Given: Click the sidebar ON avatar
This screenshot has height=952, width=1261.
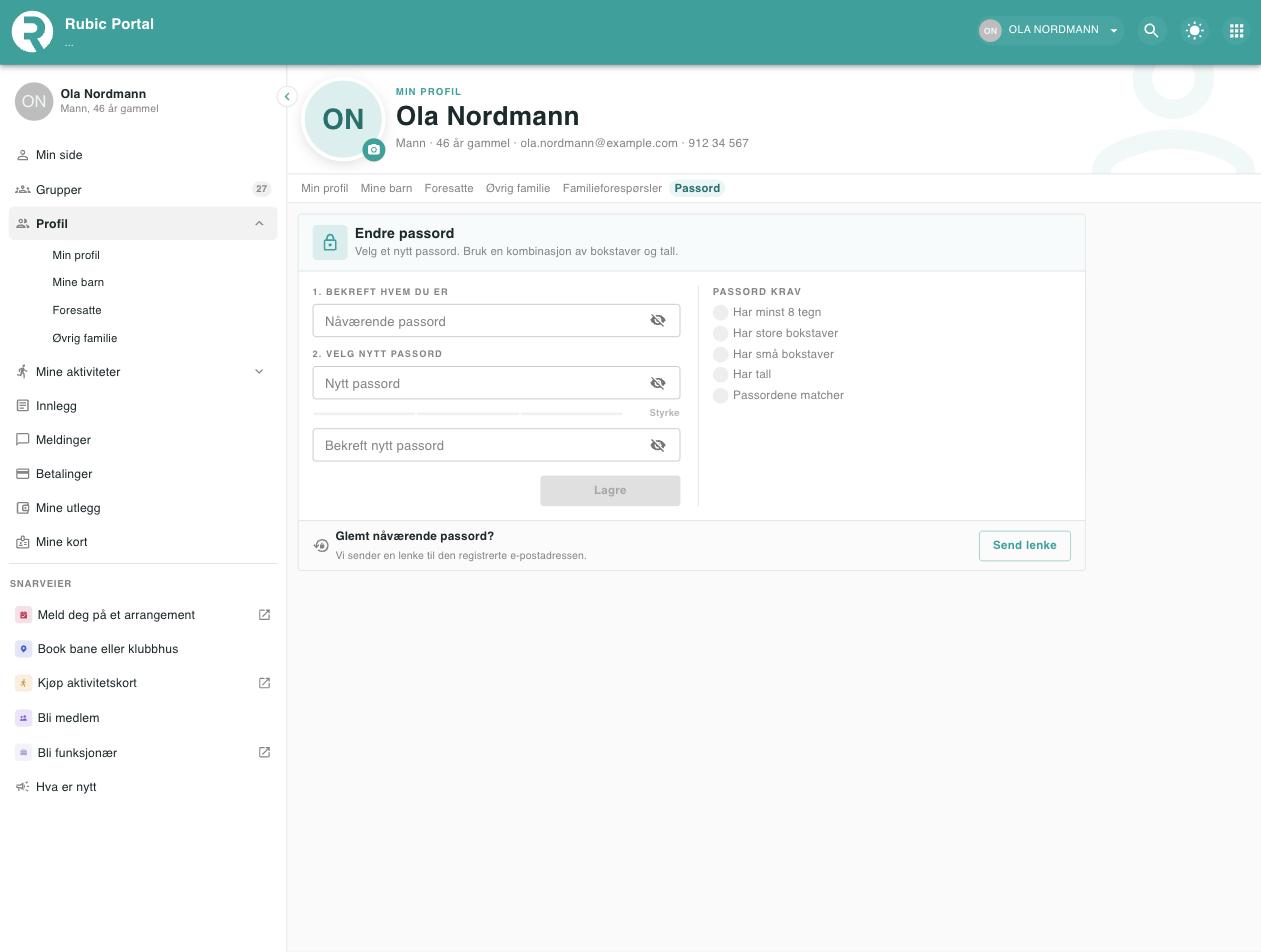Looking at the screenshot, I should click(x=34, y=101).
